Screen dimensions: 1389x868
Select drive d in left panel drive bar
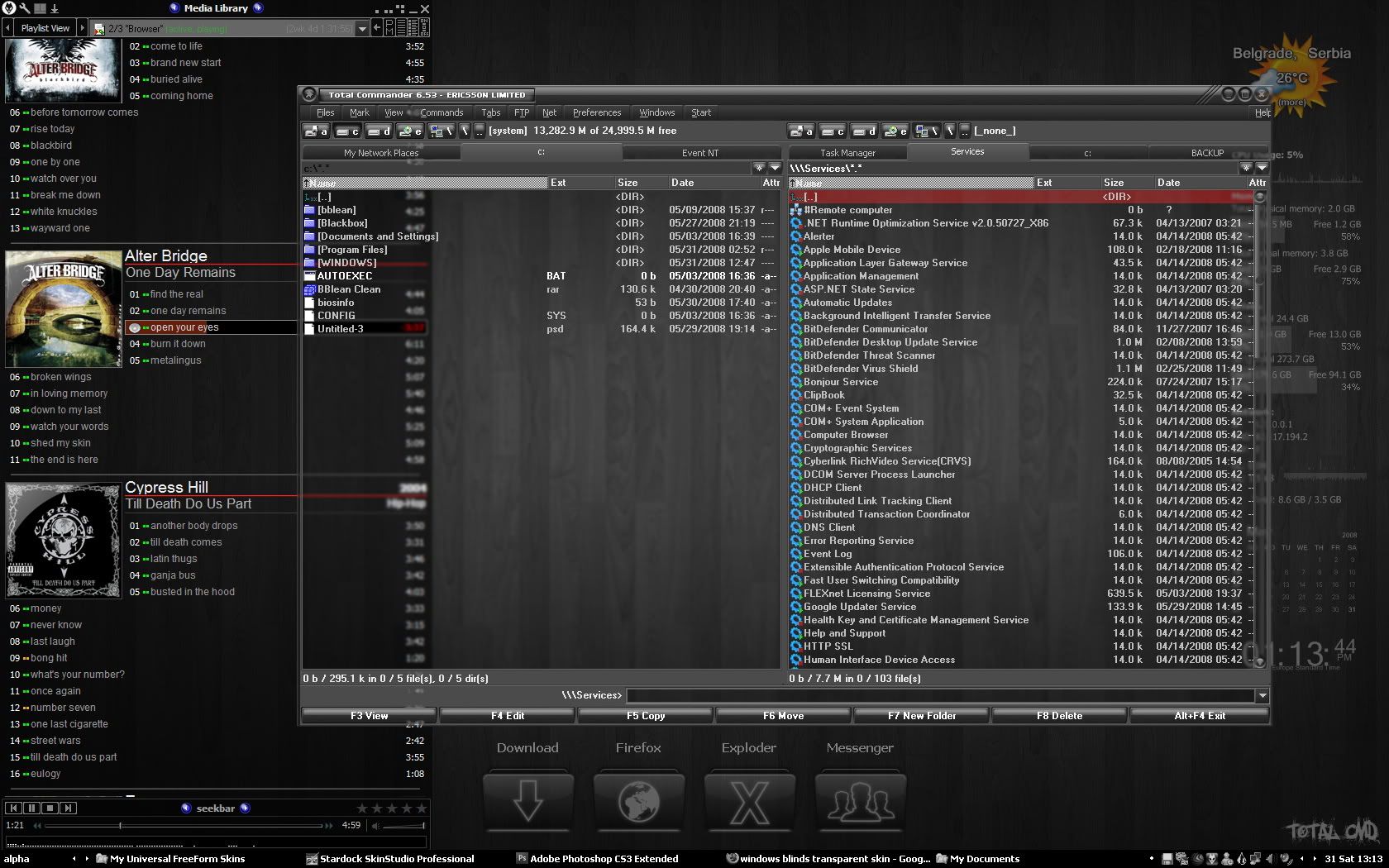[379, 131]
